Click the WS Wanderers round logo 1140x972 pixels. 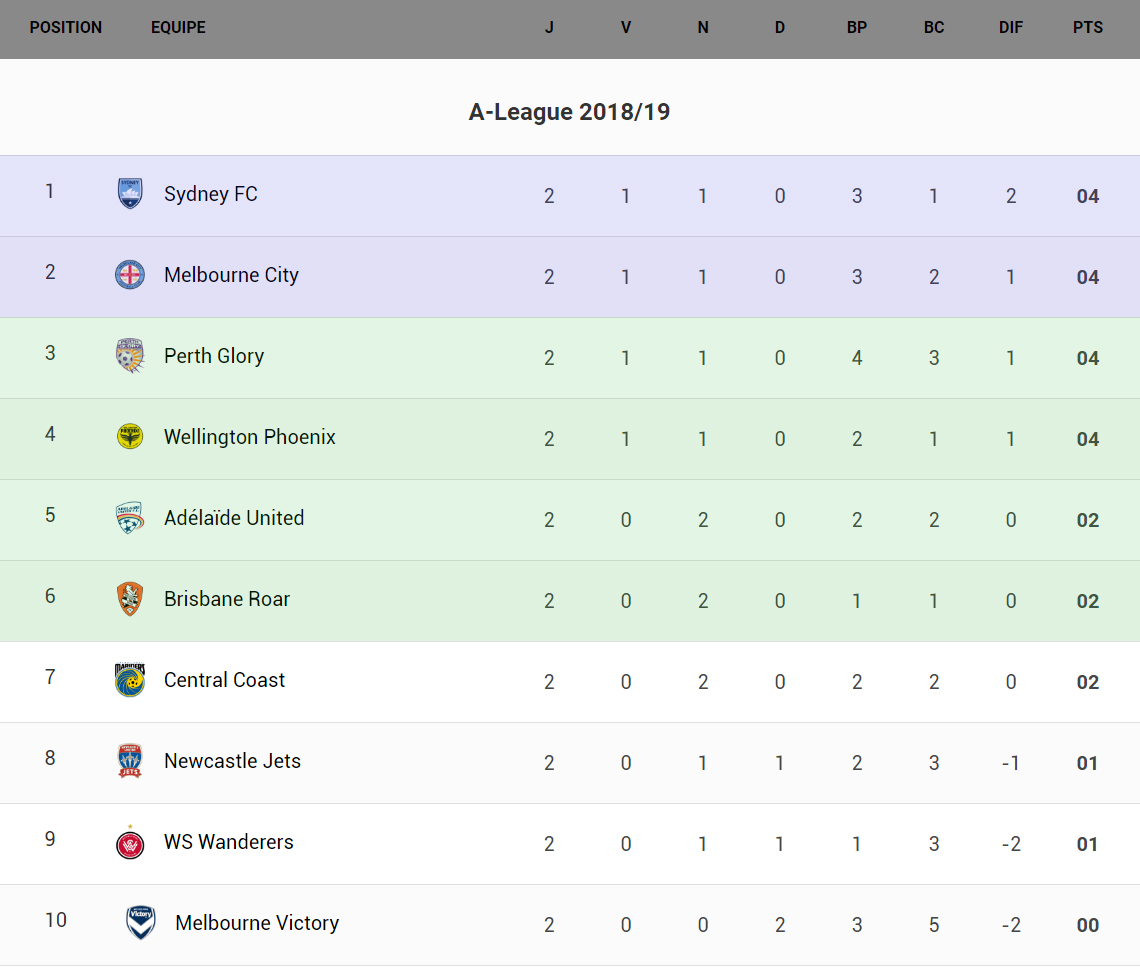pyautogui.click(x=130, y=843)
